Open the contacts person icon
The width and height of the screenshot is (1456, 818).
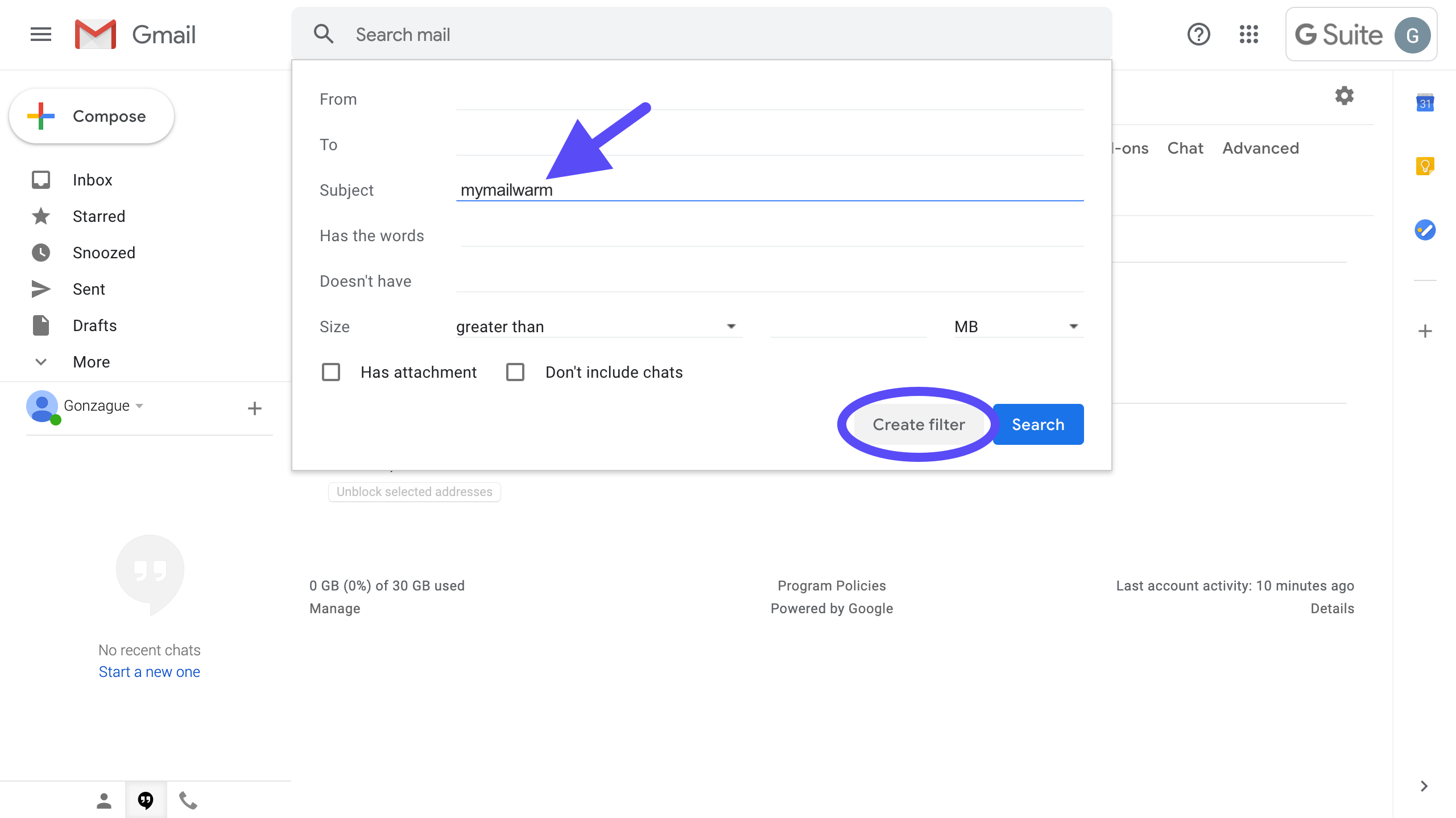pos(104,800)
